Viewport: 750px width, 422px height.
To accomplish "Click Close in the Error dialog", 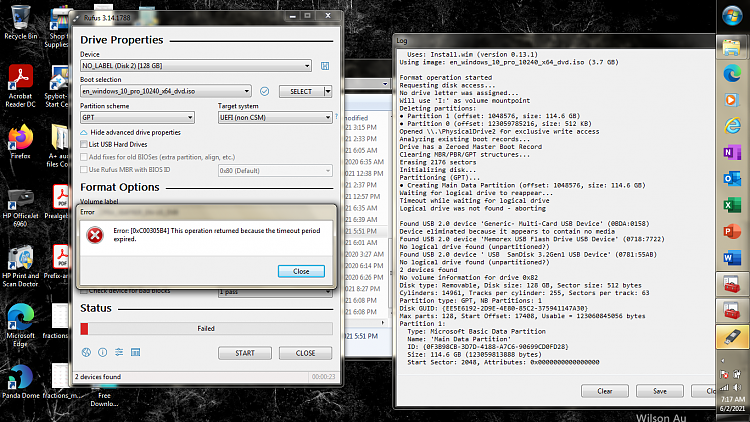I will 301,271.
